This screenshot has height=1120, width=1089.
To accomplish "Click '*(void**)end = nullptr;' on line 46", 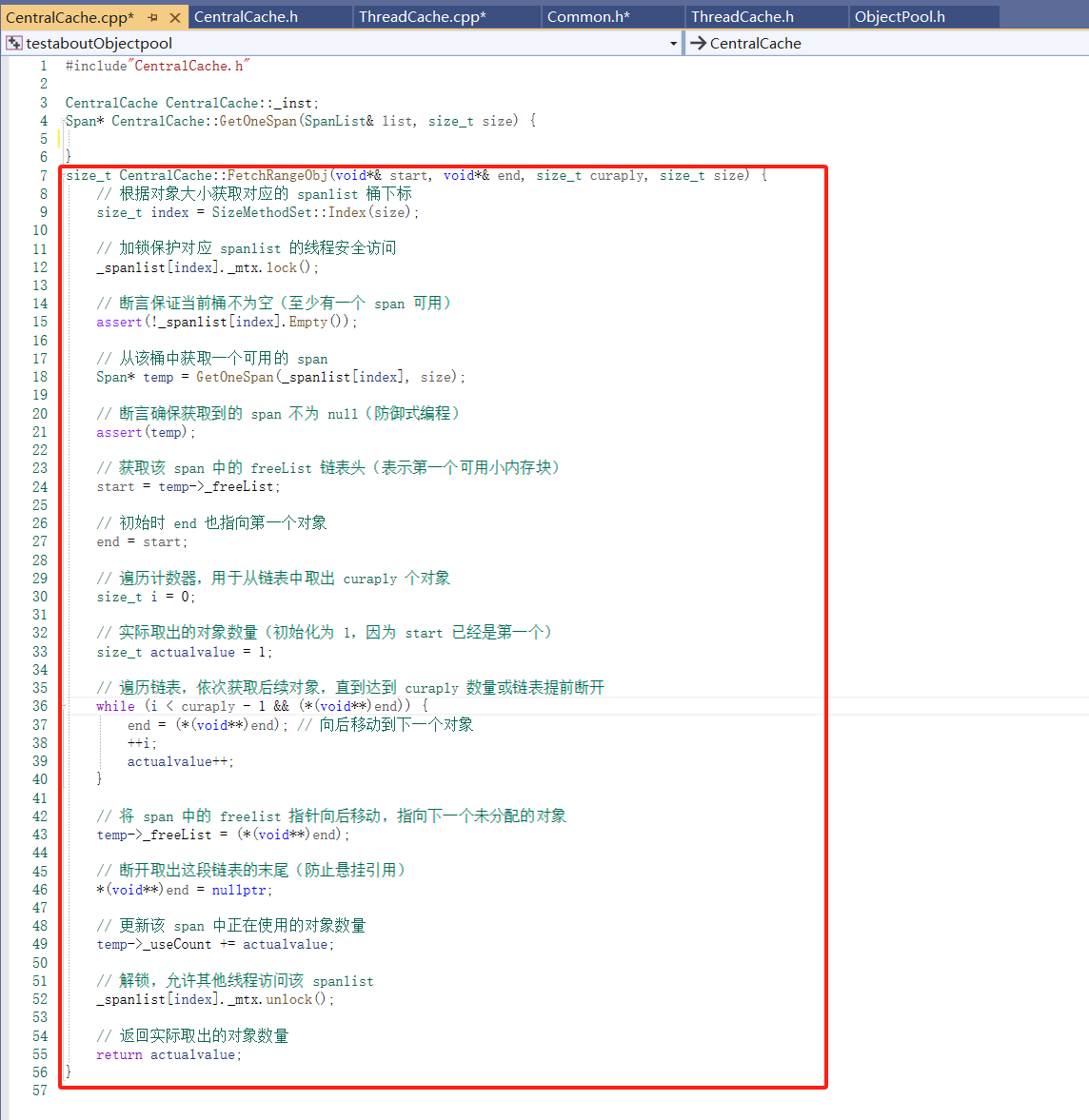I will tap(185, 890).
